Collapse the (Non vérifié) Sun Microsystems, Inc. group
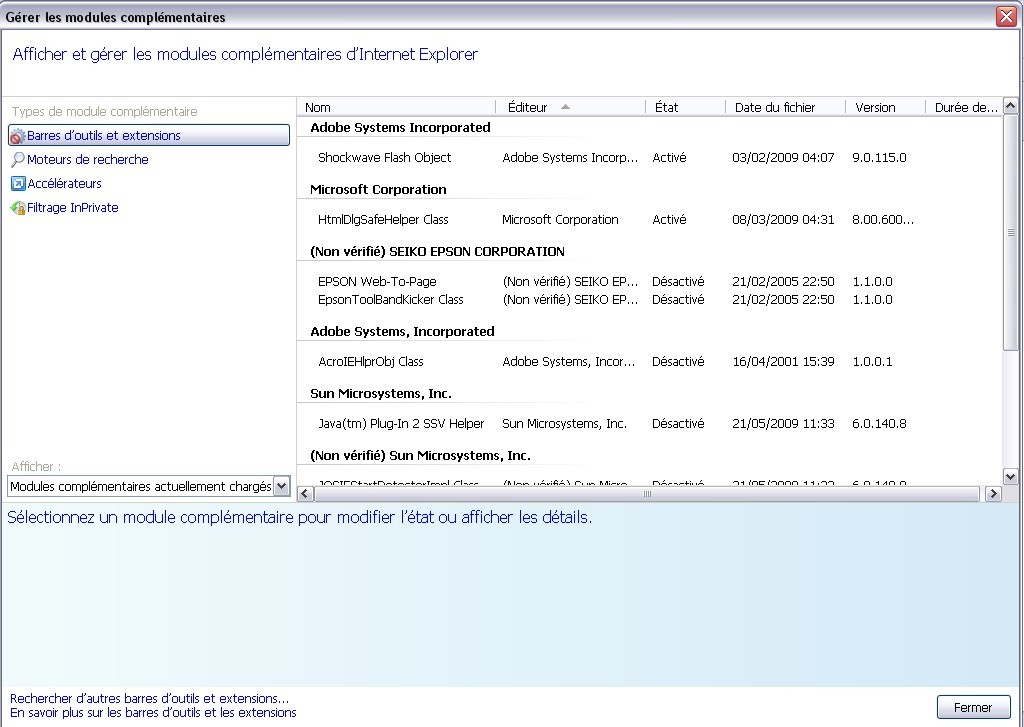Image resolution: width=1024 pixels, height=727 pixels. [x=421, y=455]
